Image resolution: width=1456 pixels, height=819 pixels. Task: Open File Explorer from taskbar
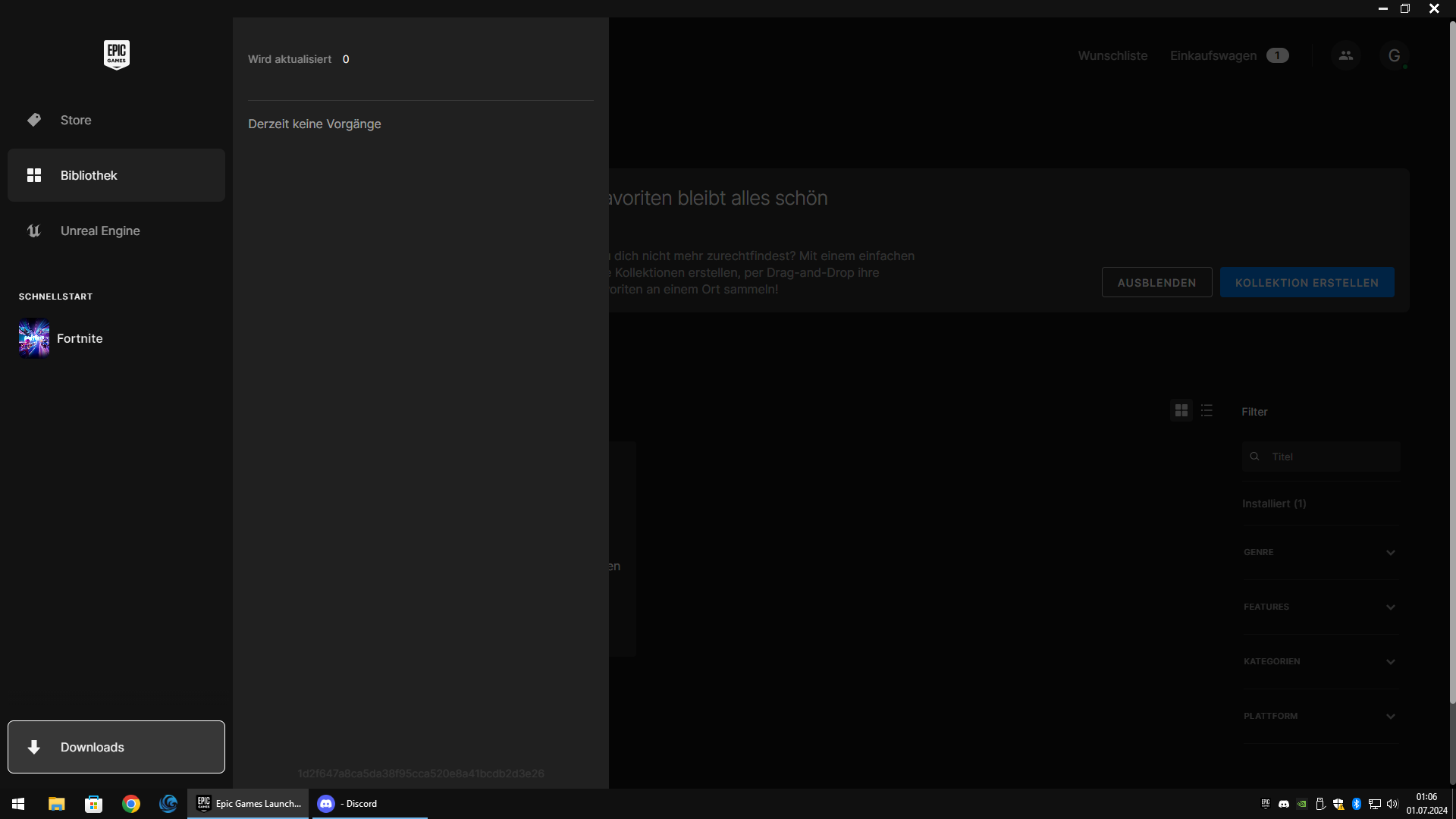[x=56, y=804]
